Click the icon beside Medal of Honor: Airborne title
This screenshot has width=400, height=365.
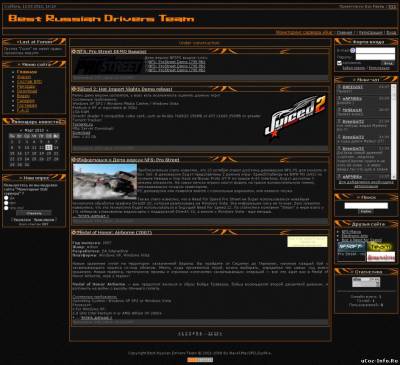(x=74, y=232)
